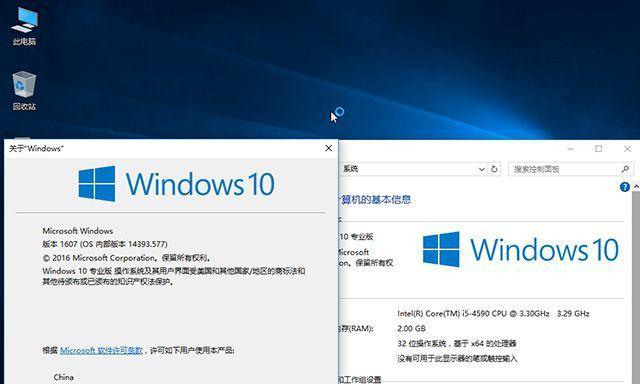
Task: Select the pen or touch input unavailable text
Action: [457, 358]
